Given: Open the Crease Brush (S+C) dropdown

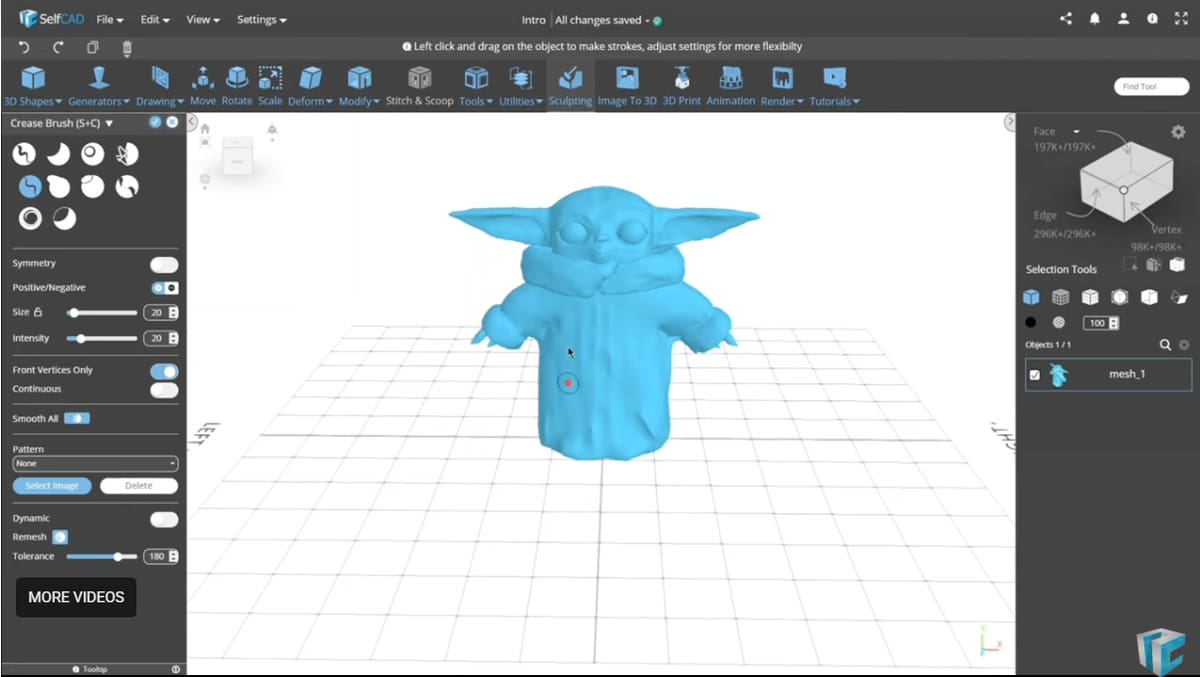Looking at the screenshot, I should click(x=62, y=123).
